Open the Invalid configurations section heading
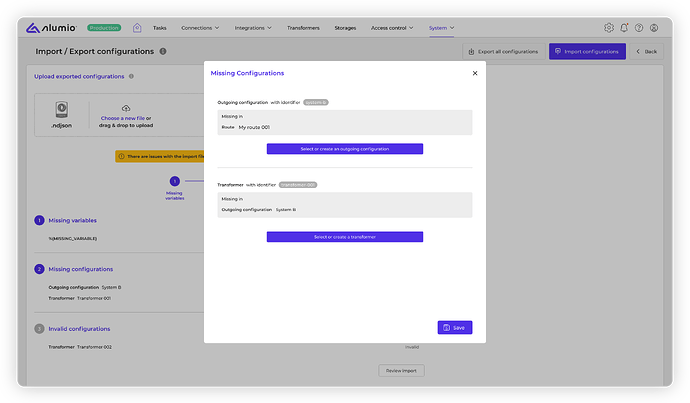Screen dimensions: 690x403 [79, 329]
